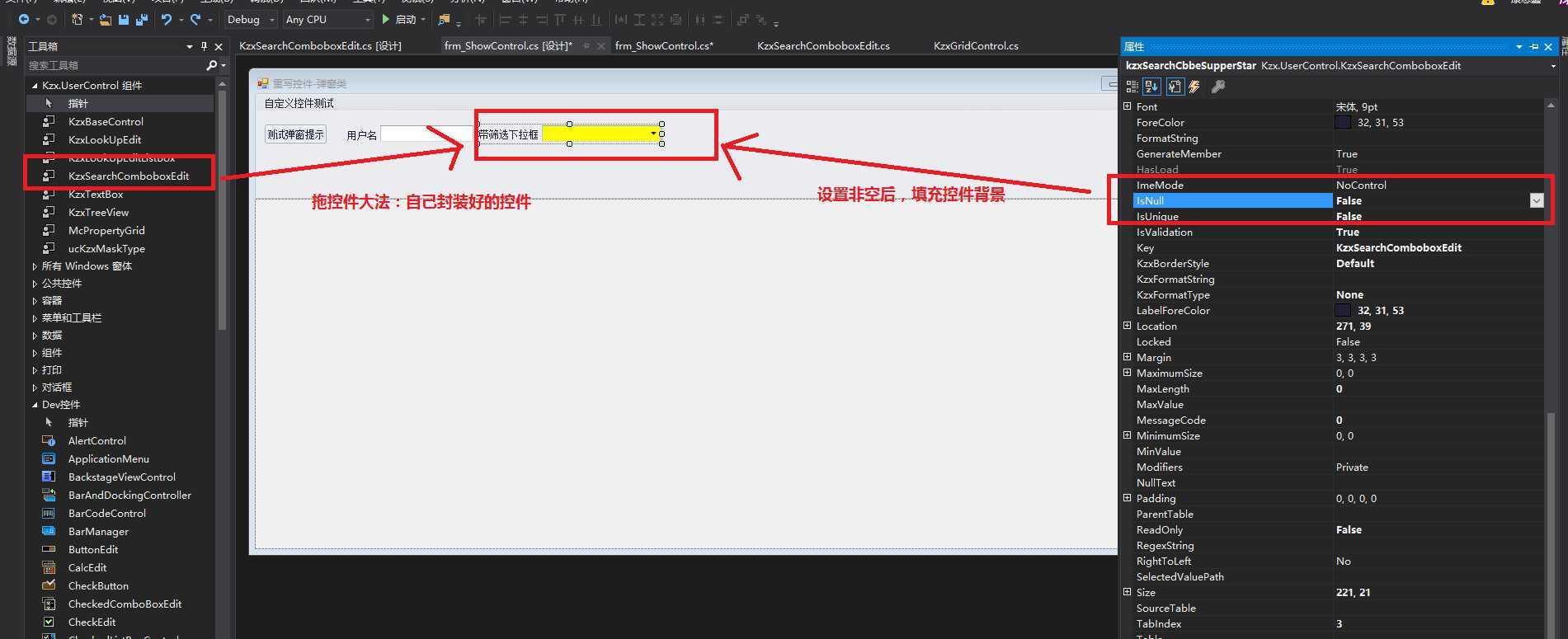Expand the Location property node
This screenshot has width=1568, height=639.
(1128, 326)
